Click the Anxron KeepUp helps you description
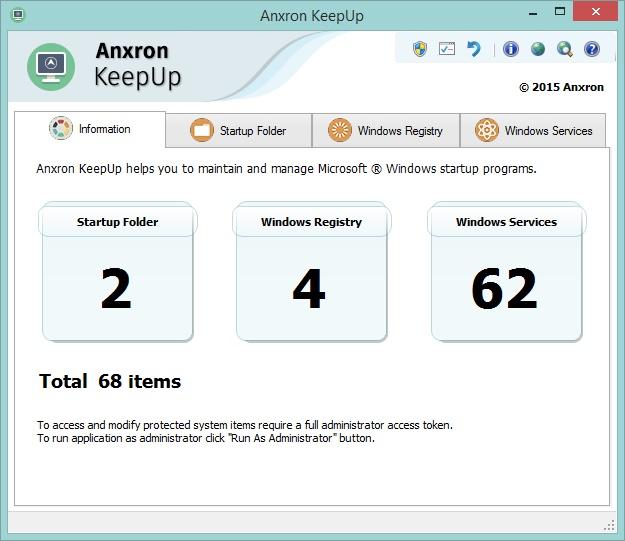The width and height of the screenshot is (625, 541). tap(286, 169)
